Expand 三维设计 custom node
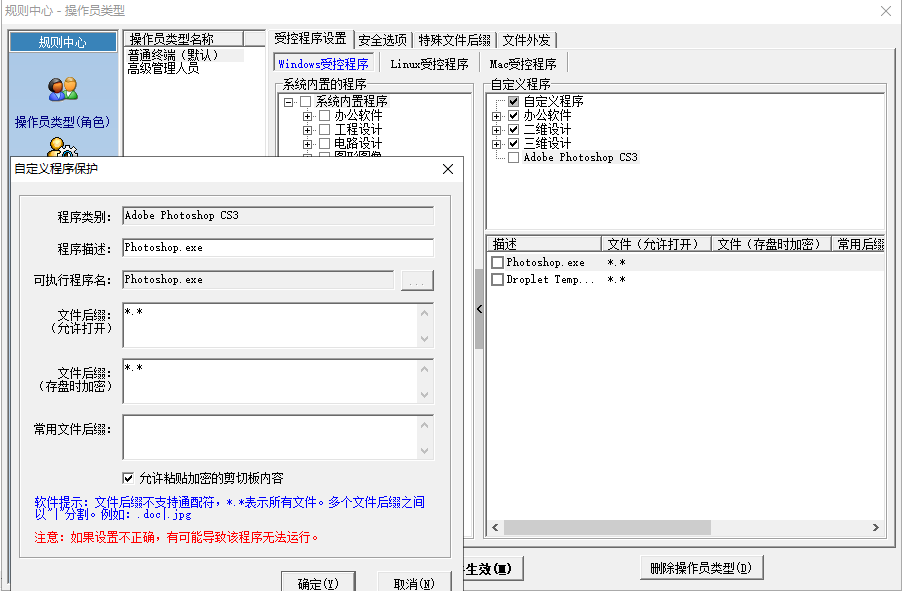This screenshot has height=591, width=902. 496,144
